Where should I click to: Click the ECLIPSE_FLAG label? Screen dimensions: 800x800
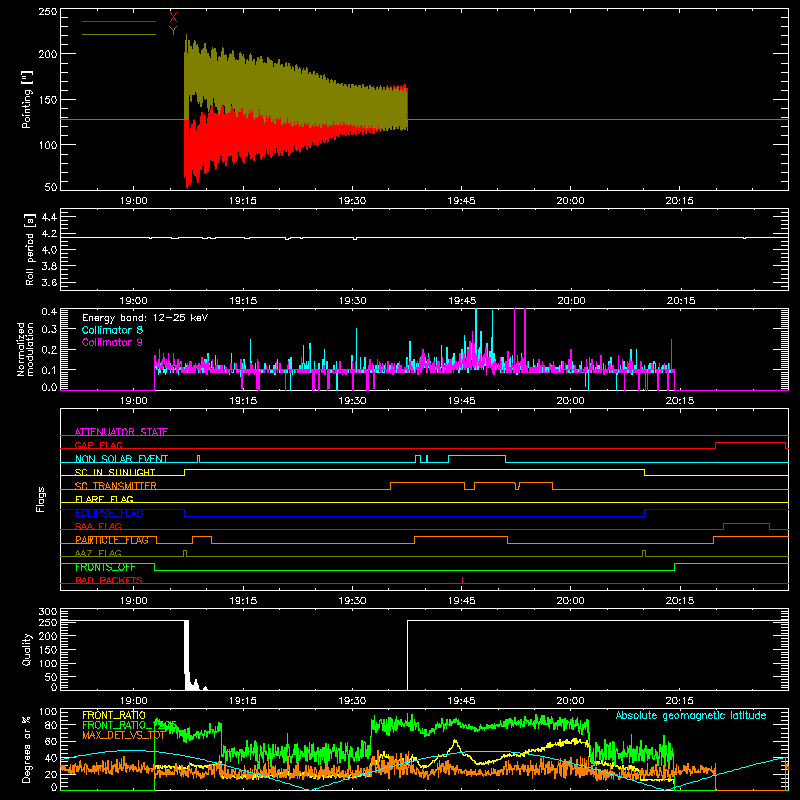tap(109, 513)
